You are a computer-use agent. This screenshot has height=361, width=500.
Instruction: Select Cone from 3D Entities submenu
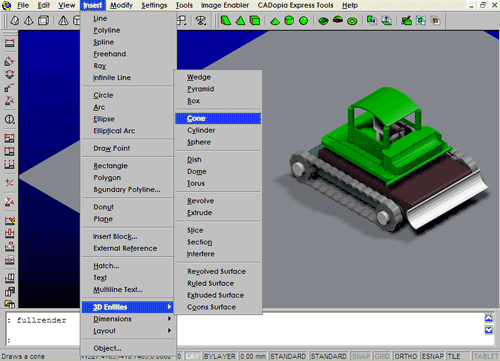point(218,119)
